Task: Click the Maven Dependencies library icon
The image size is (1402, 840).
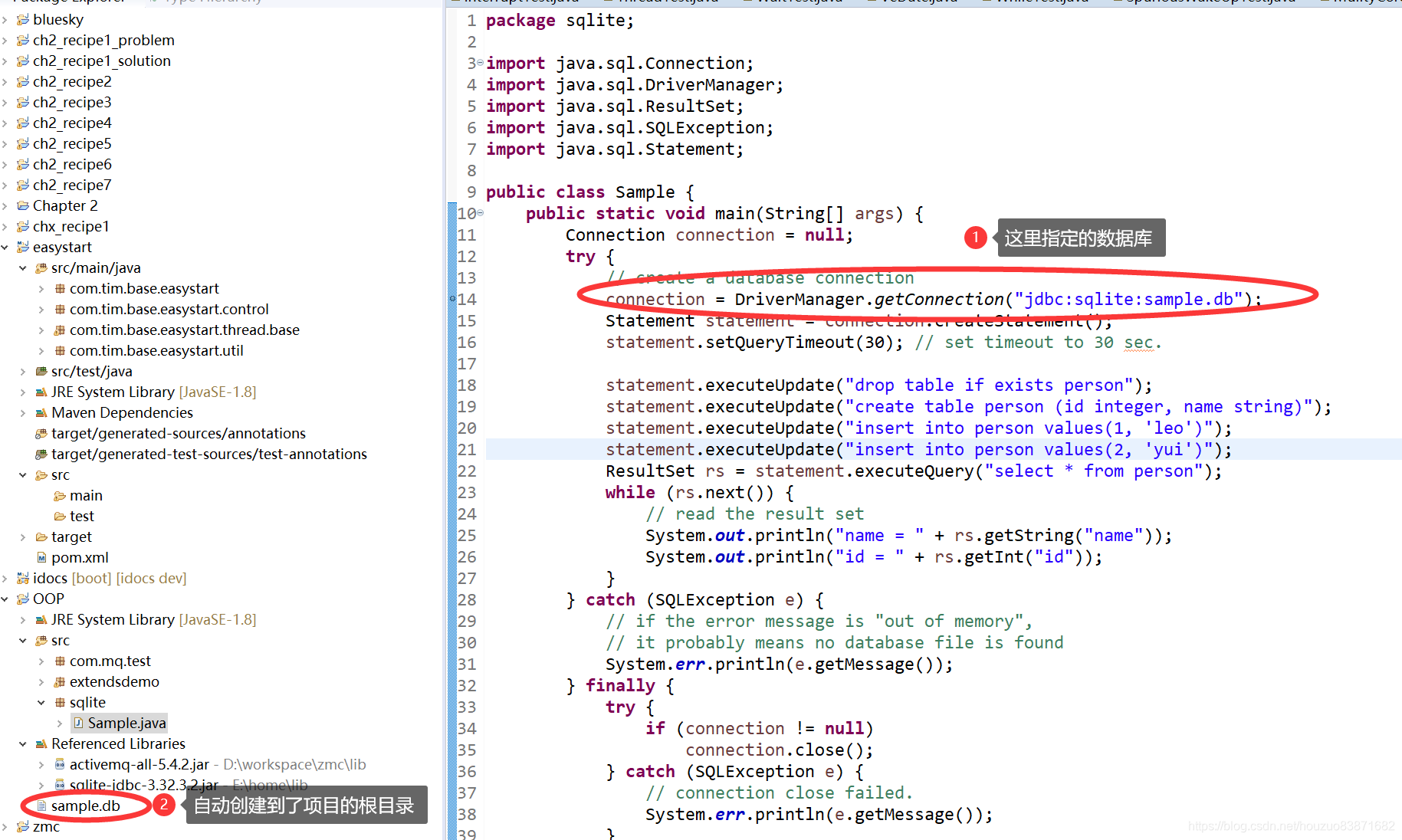Action: (41, 412)
